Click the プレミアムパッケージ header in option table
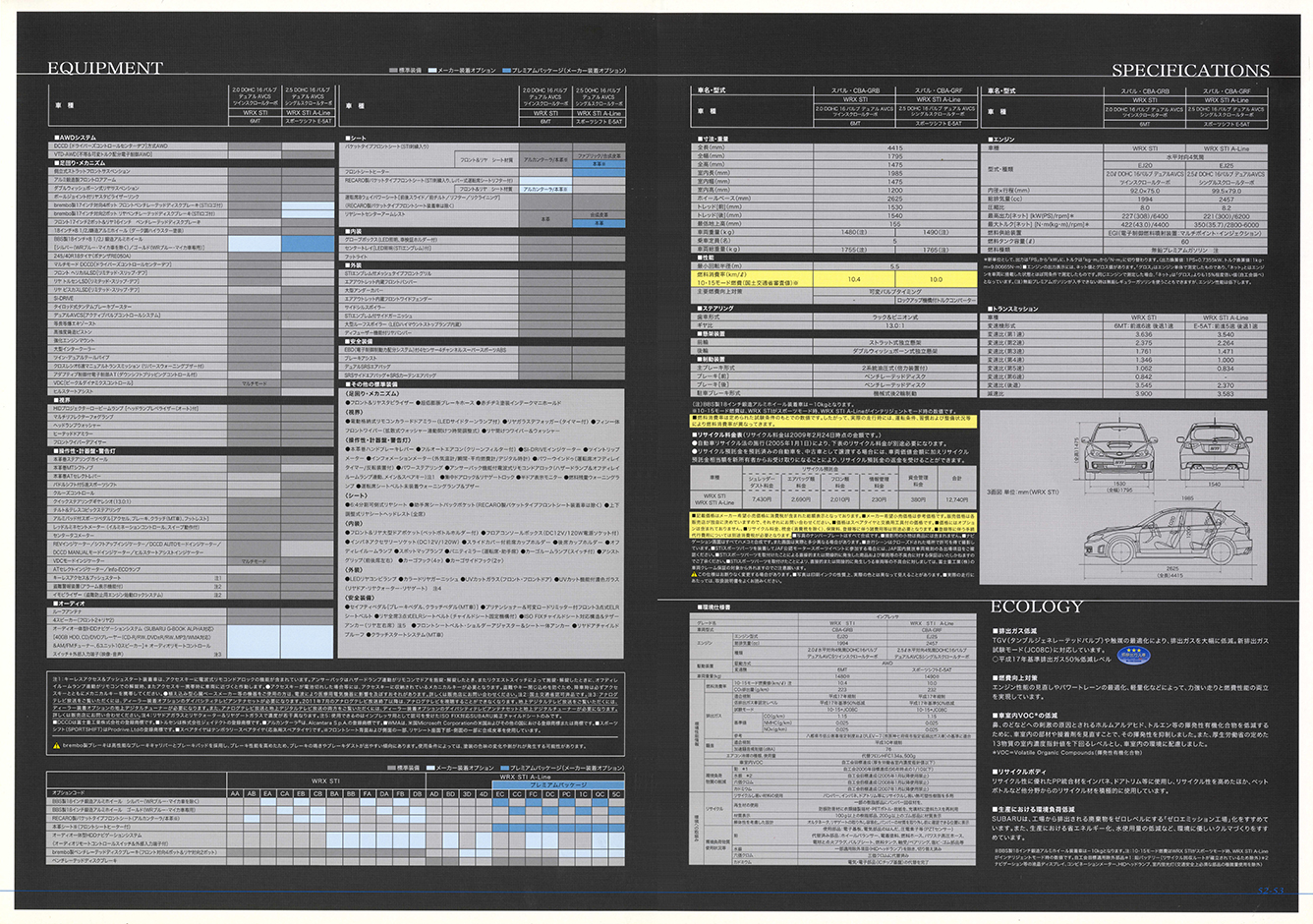Screen dimensions: 1313x924 tap(556, 785)
